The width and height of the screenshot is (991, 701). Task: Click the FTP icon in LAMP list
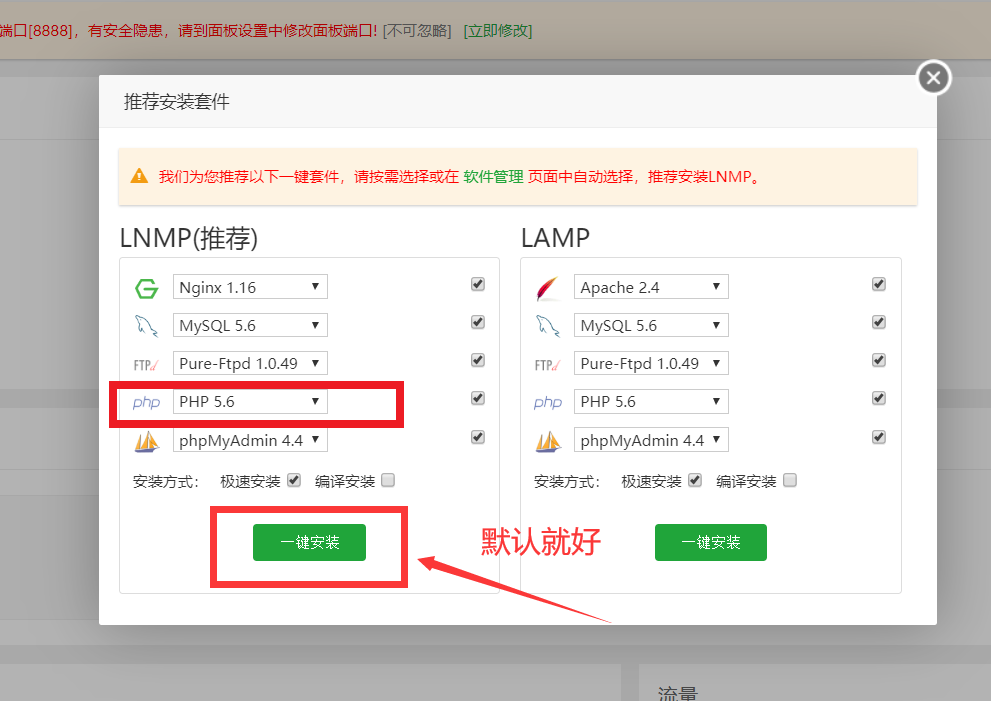tap(547, 365)
